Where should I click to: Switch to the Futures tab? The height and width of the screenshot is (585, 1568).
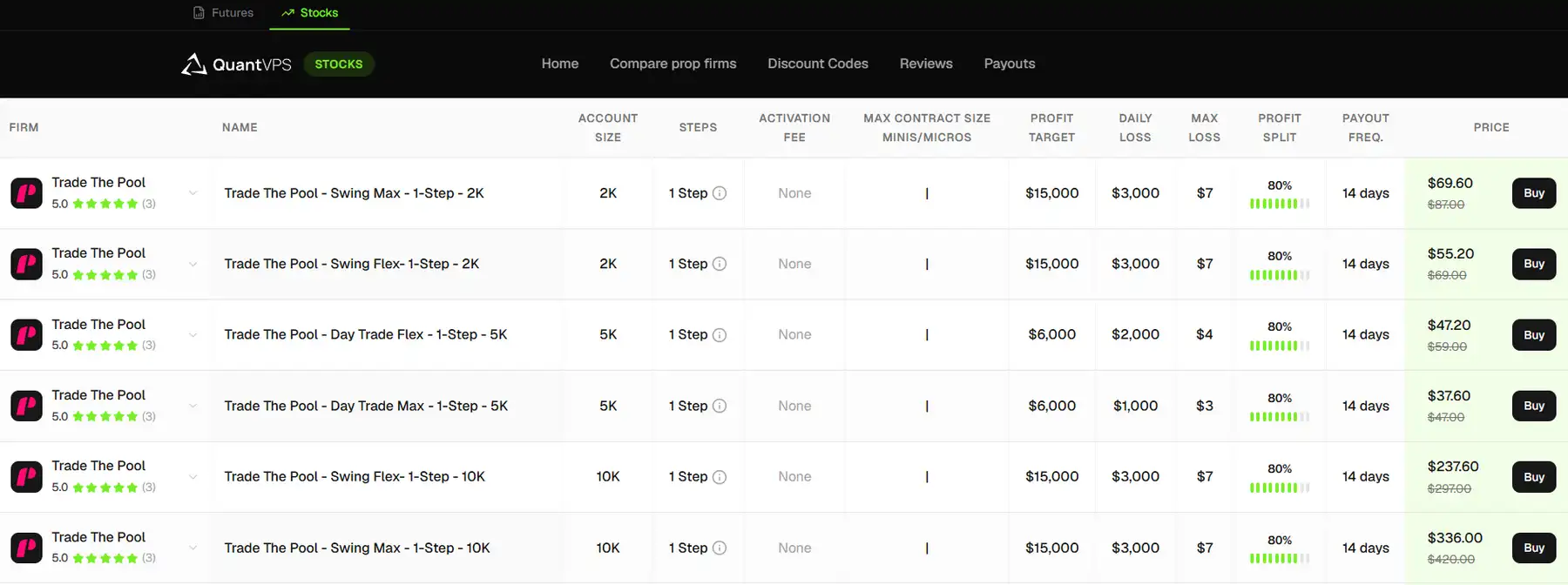click(x=223, y=13)
